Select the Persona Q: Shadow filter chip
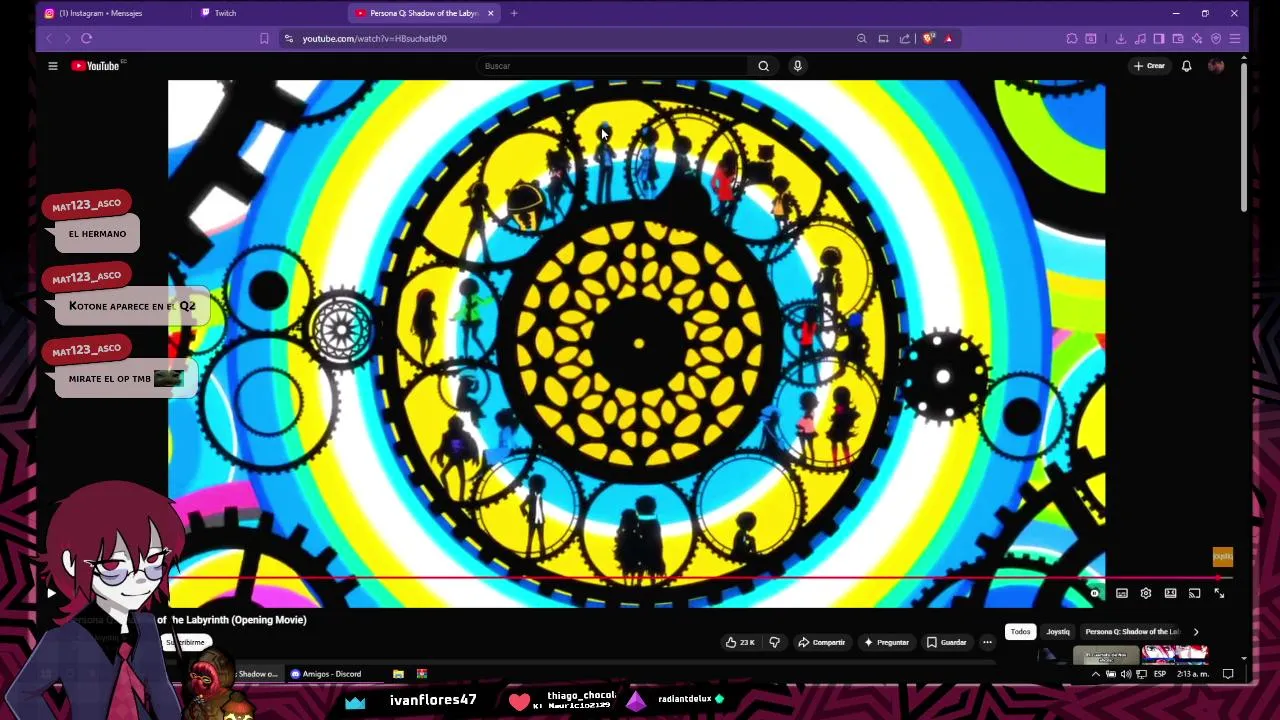Image resolution: width=1280 pixels, height=720 pixels. pos(1132,632)
